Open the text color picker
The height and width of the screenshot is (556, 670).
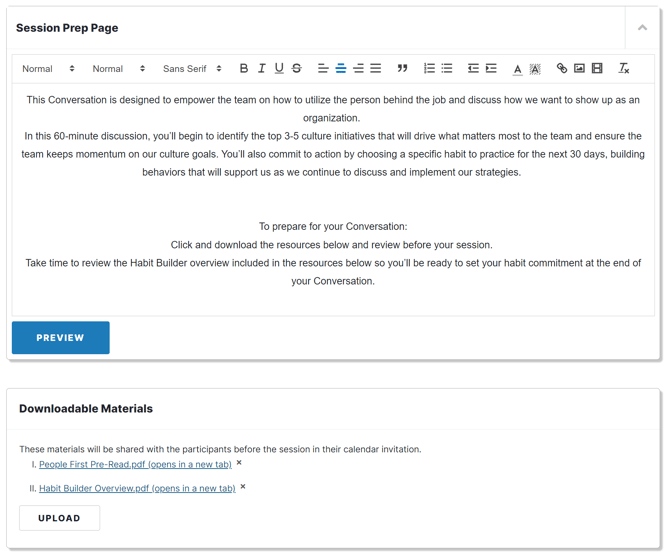pyautogui.click(x=517, y=69)
